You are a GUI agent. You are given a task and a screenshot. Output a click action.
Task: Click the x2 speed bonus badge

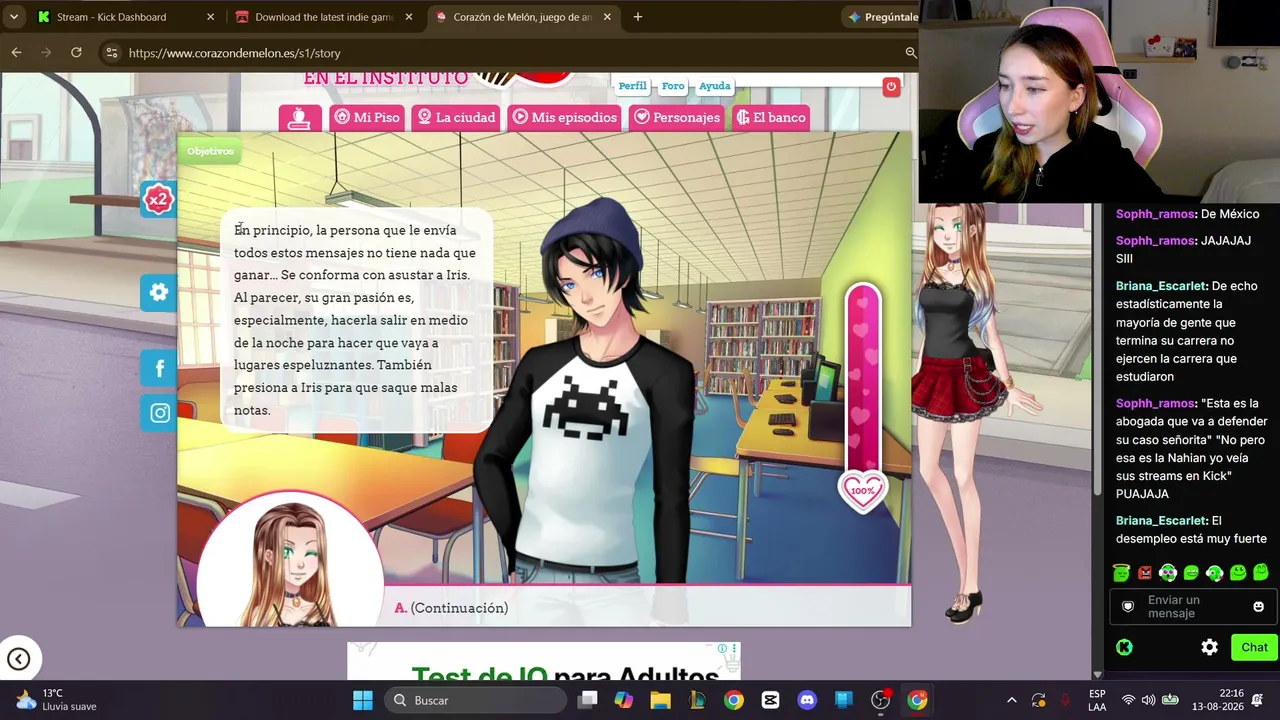tap(158, 200)
